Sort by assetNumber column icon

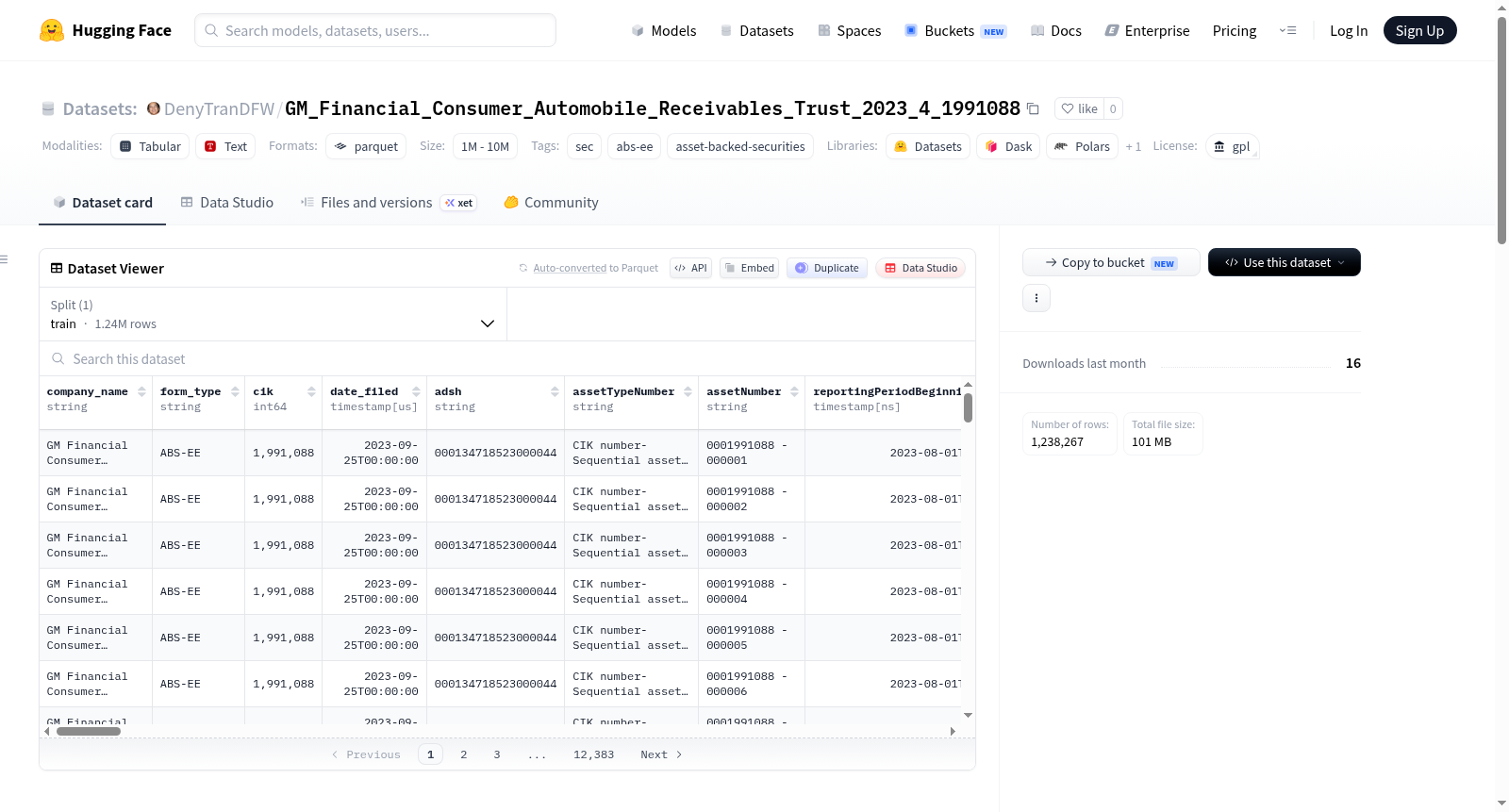click(x=794, y=391)
